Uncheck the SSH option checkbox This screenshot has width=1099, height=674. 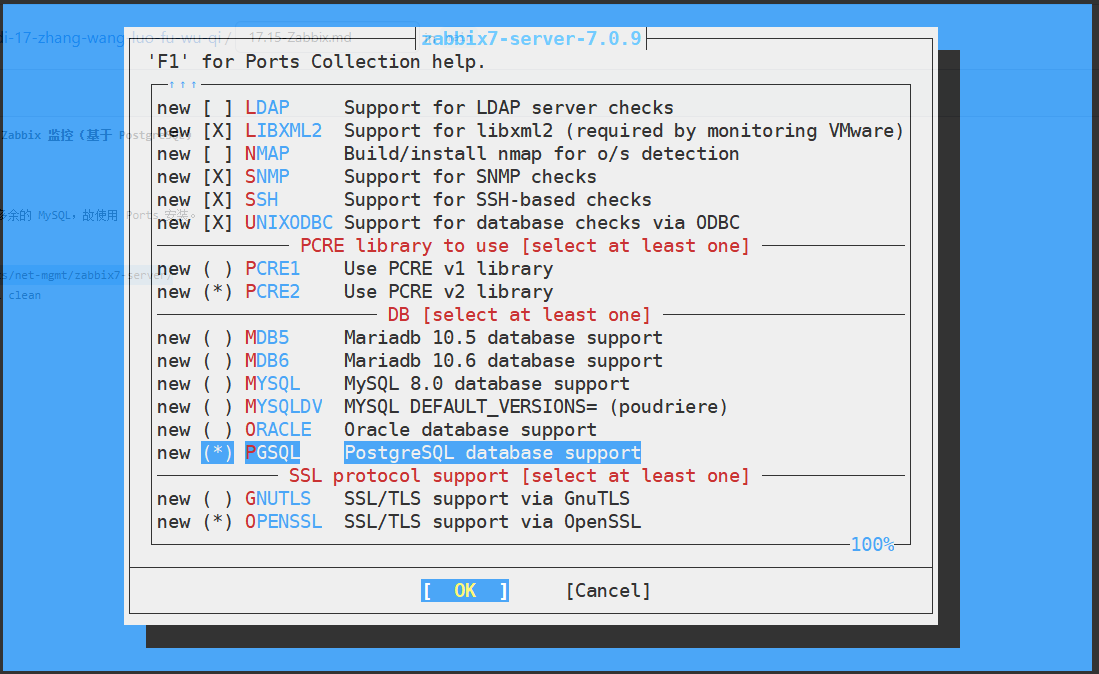coord(217,200)
